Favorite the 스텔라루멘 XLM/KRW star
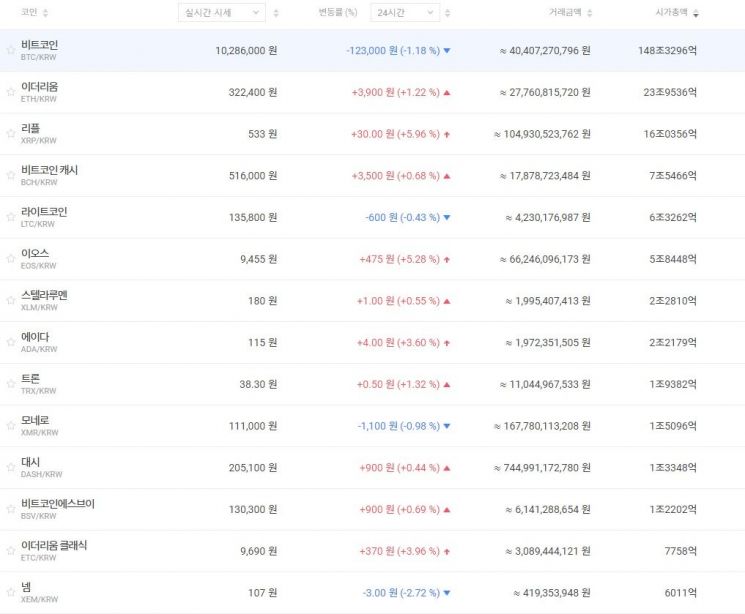745x614 pixels. coord(10,300)
